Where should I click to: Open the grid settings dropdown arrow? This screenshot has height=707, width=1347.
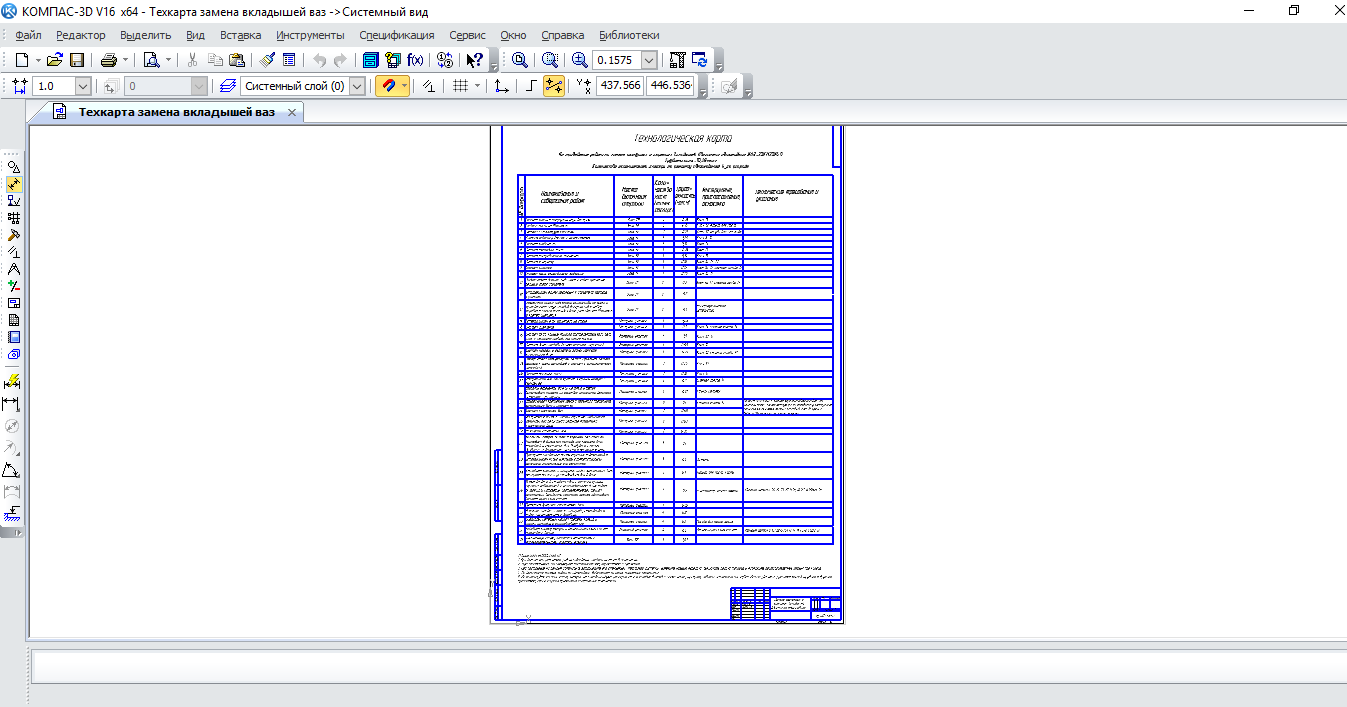point(477,86)
